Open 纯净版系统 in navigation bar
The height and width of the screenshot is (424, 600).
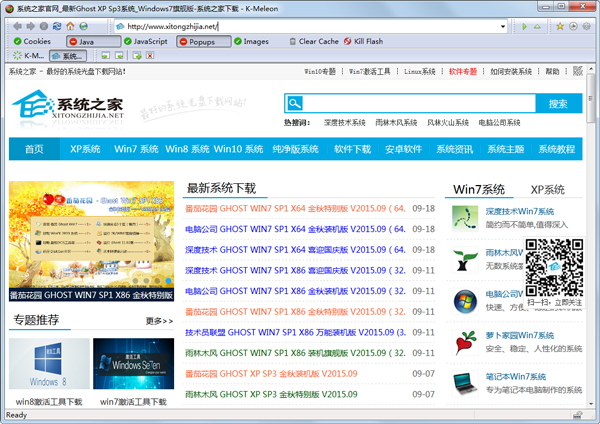pyautogui.click(x=295, y=149)
